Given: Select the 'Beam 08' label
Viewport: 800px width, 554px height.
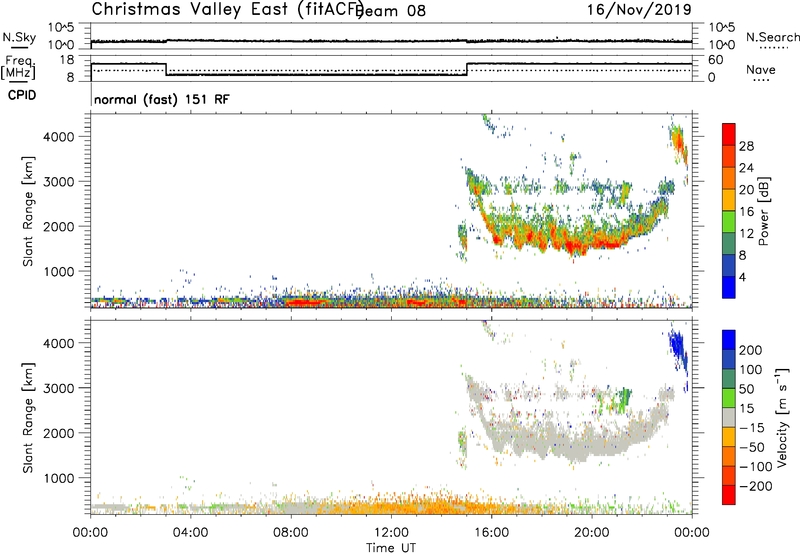Looking at the screenshot, I should pos(391,11).
